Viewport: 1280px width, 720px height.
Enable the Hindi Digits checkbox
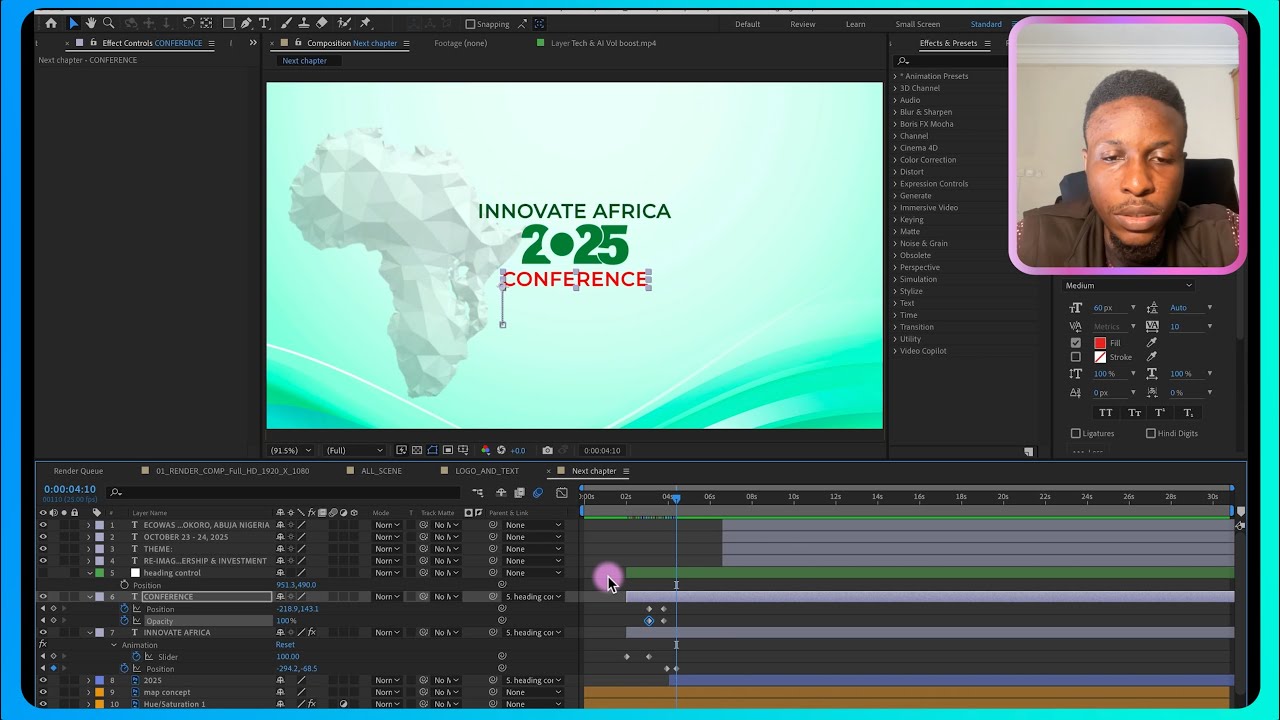pyautogui.click(x=1151, y=433)
